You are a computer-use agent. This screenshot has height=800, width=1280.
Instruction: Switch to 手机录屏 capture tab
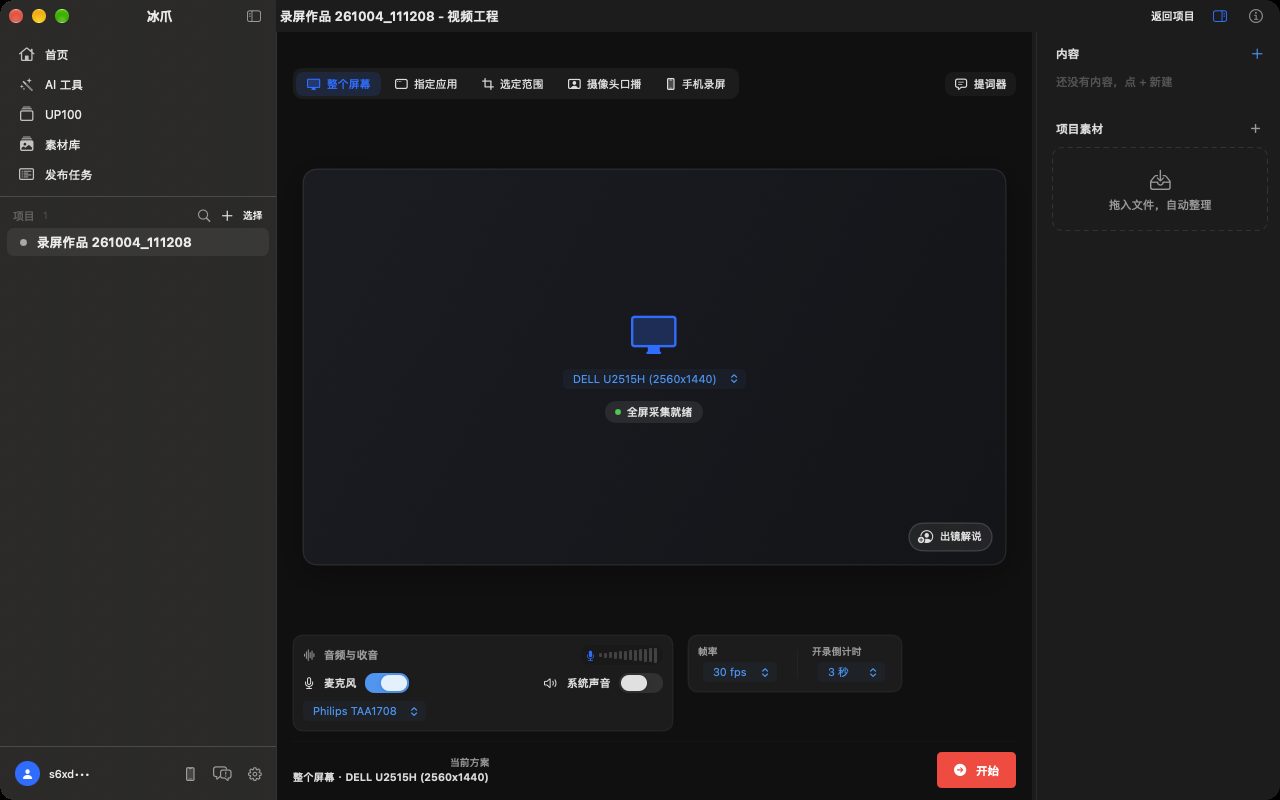click(x=696, y=84)
